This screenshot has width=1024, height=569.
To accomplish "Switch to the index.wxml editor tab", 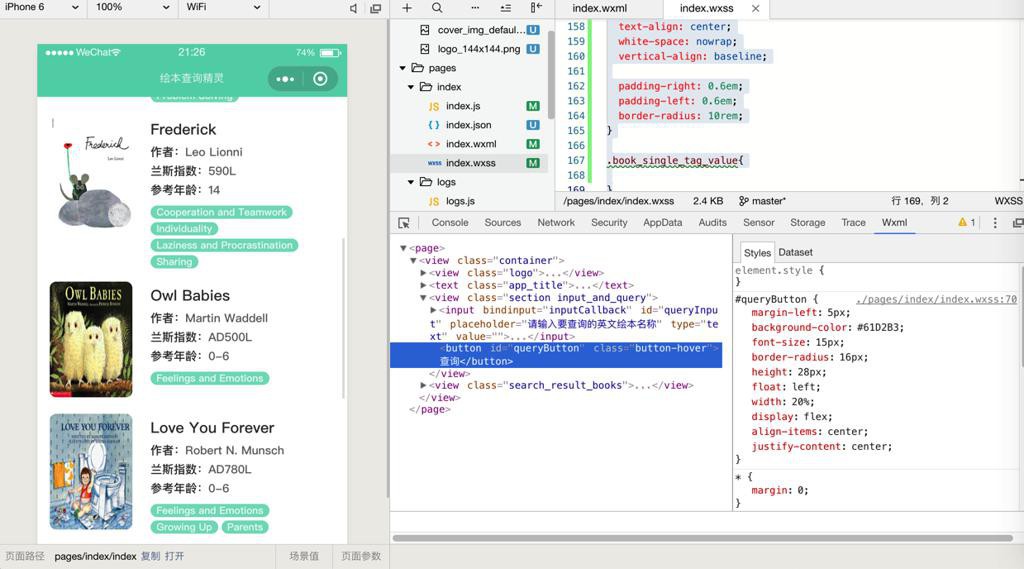I will [x=599, y=8].
